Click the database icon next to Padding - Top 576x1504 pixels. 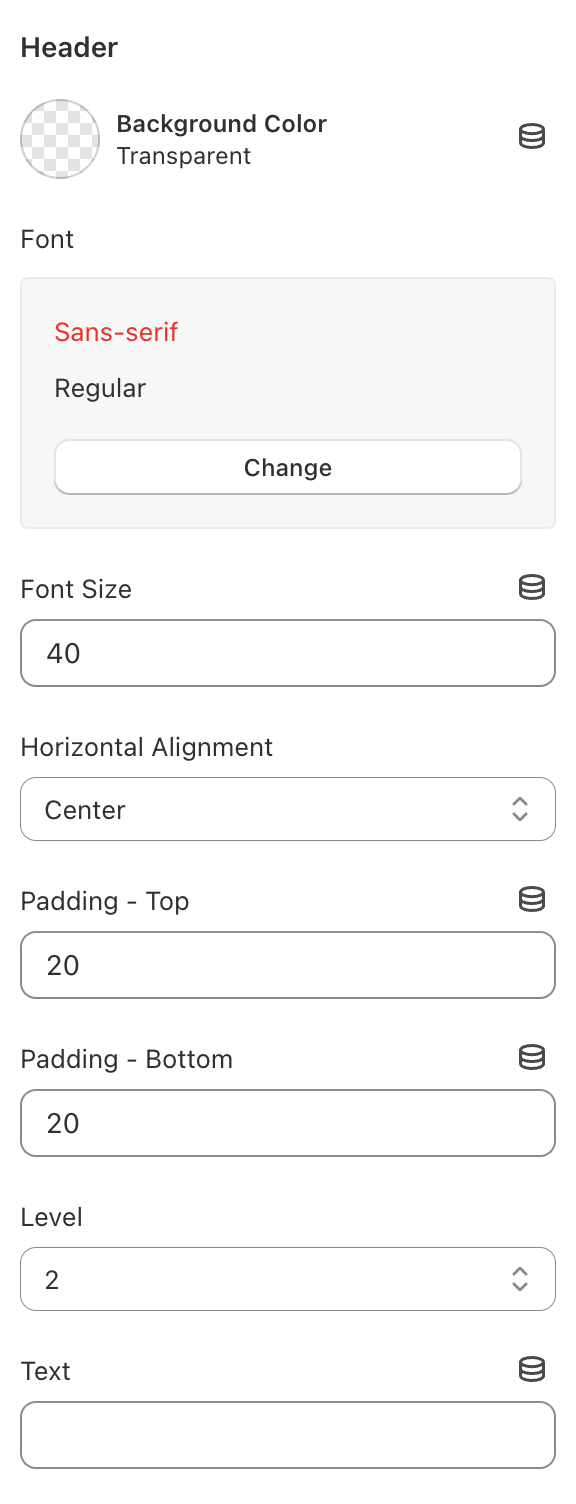532,899
